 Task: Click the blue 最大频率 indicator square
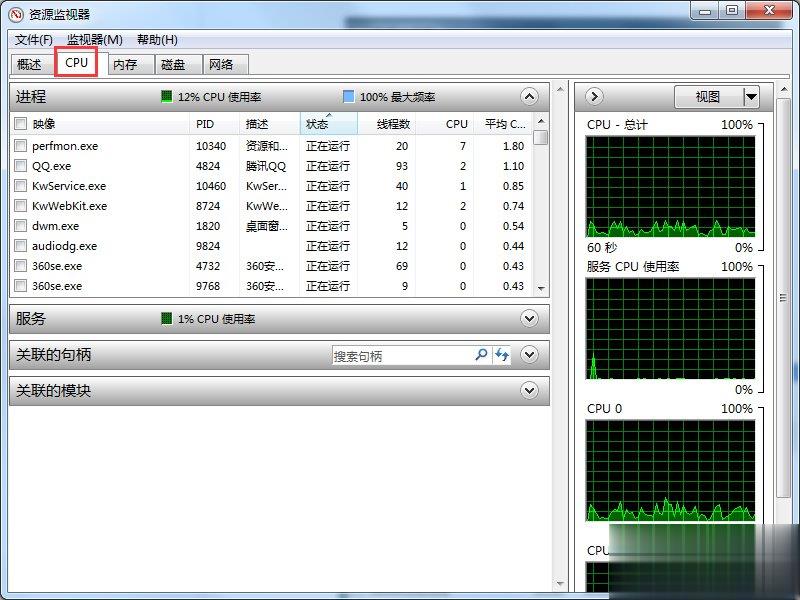point(348,96)
